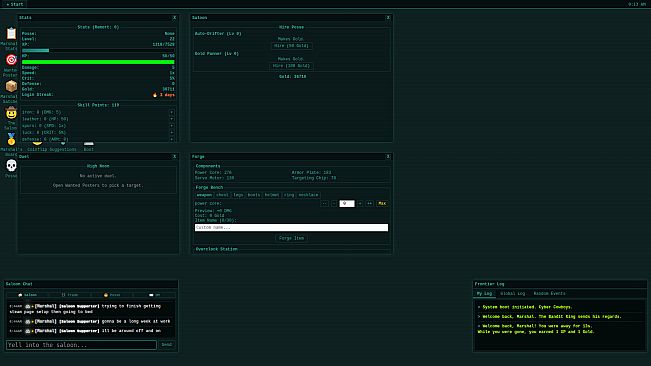Select the weapon forge tab
The height and width of the screenshot is (366, 651).
click(x=204, y=195)
